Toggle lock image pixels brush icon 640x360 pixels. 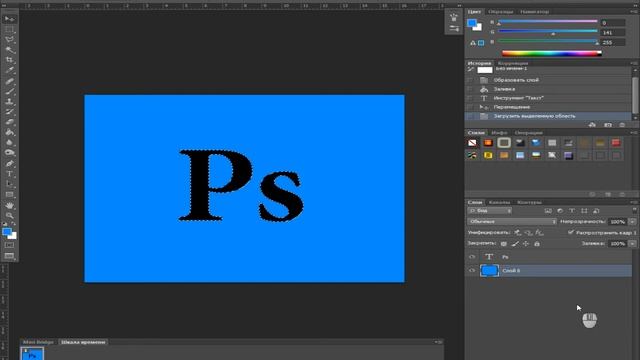point(515,244)
